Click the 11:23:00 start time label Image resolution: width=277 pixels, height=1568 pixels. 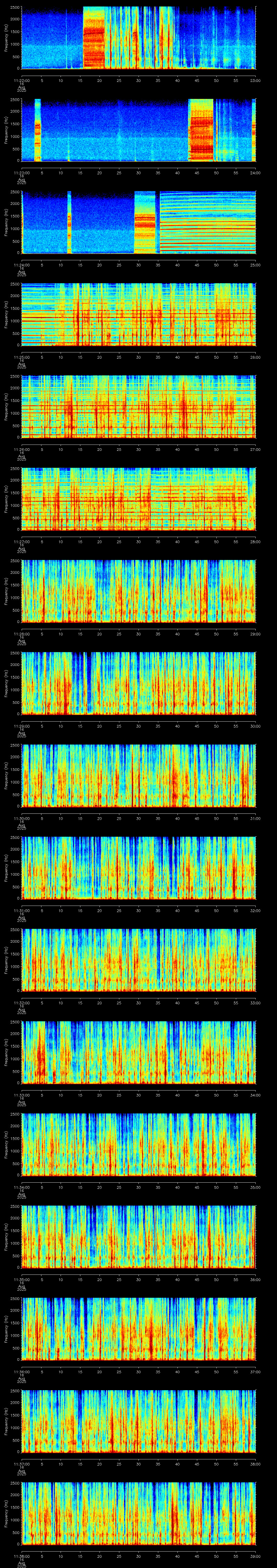point(21,173)
